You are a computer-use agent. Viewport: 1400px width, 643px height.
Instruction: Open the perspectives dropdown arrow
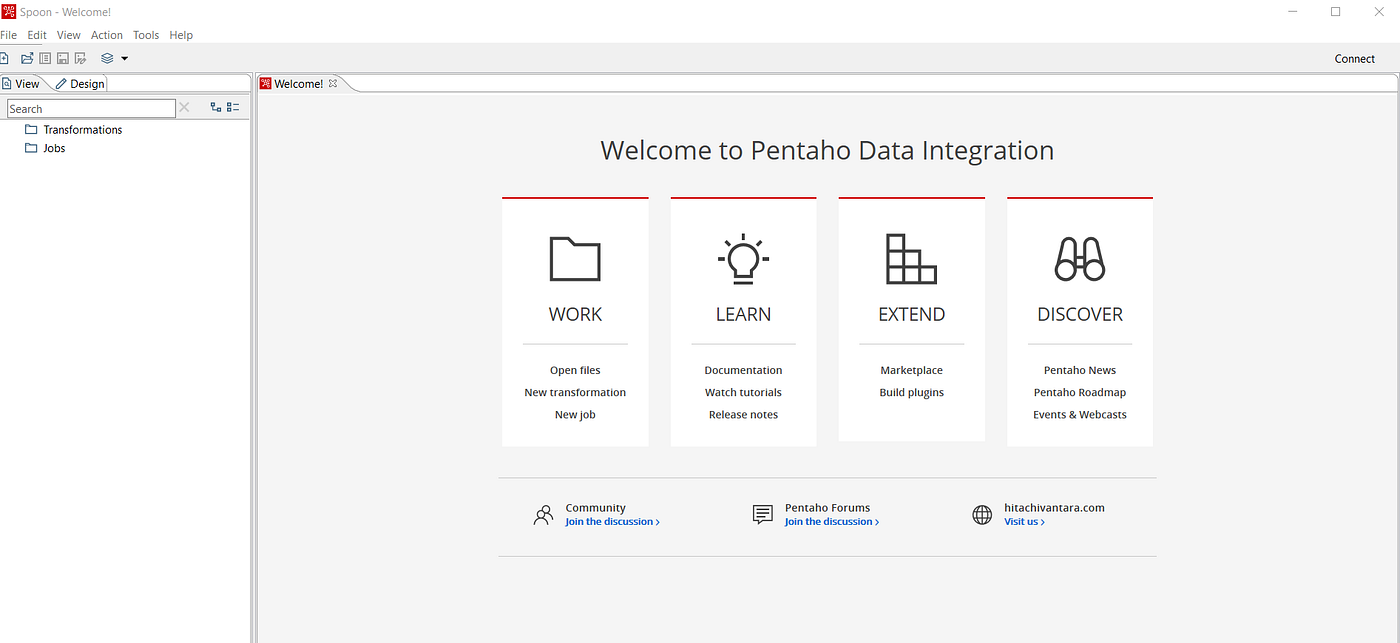click(x=124, y=59)
